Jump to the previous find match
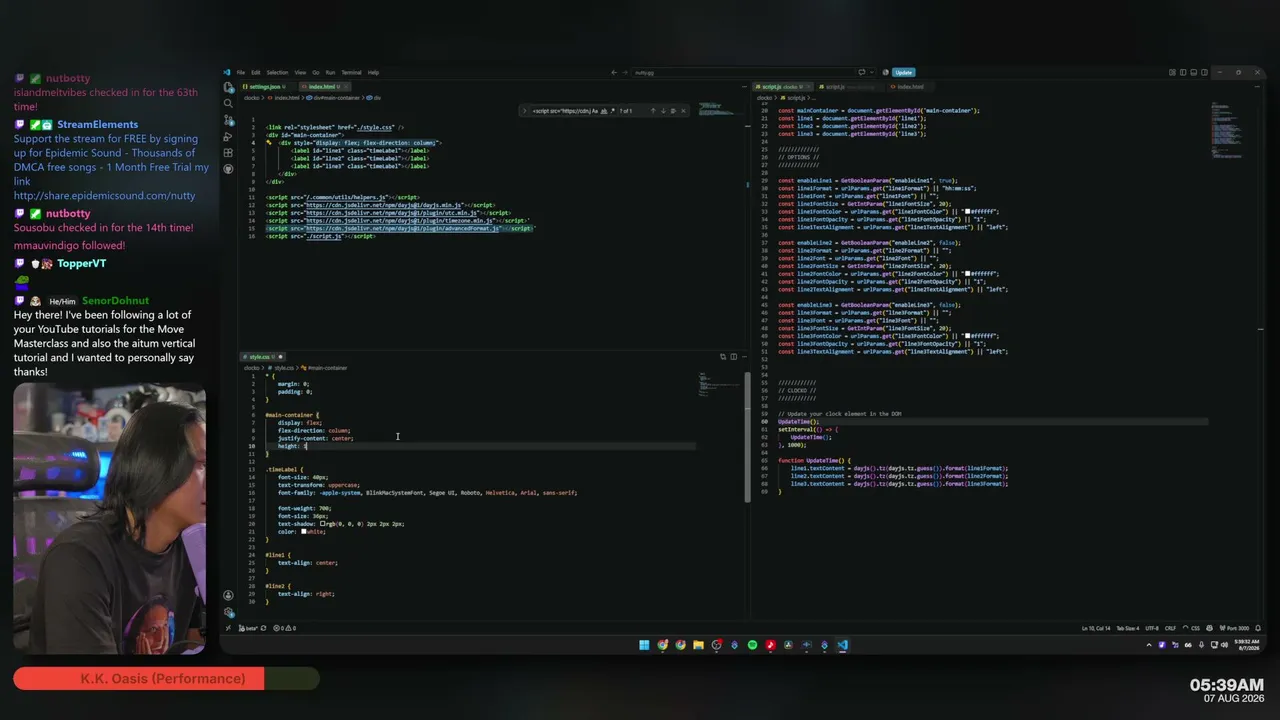 click(653, 111)
